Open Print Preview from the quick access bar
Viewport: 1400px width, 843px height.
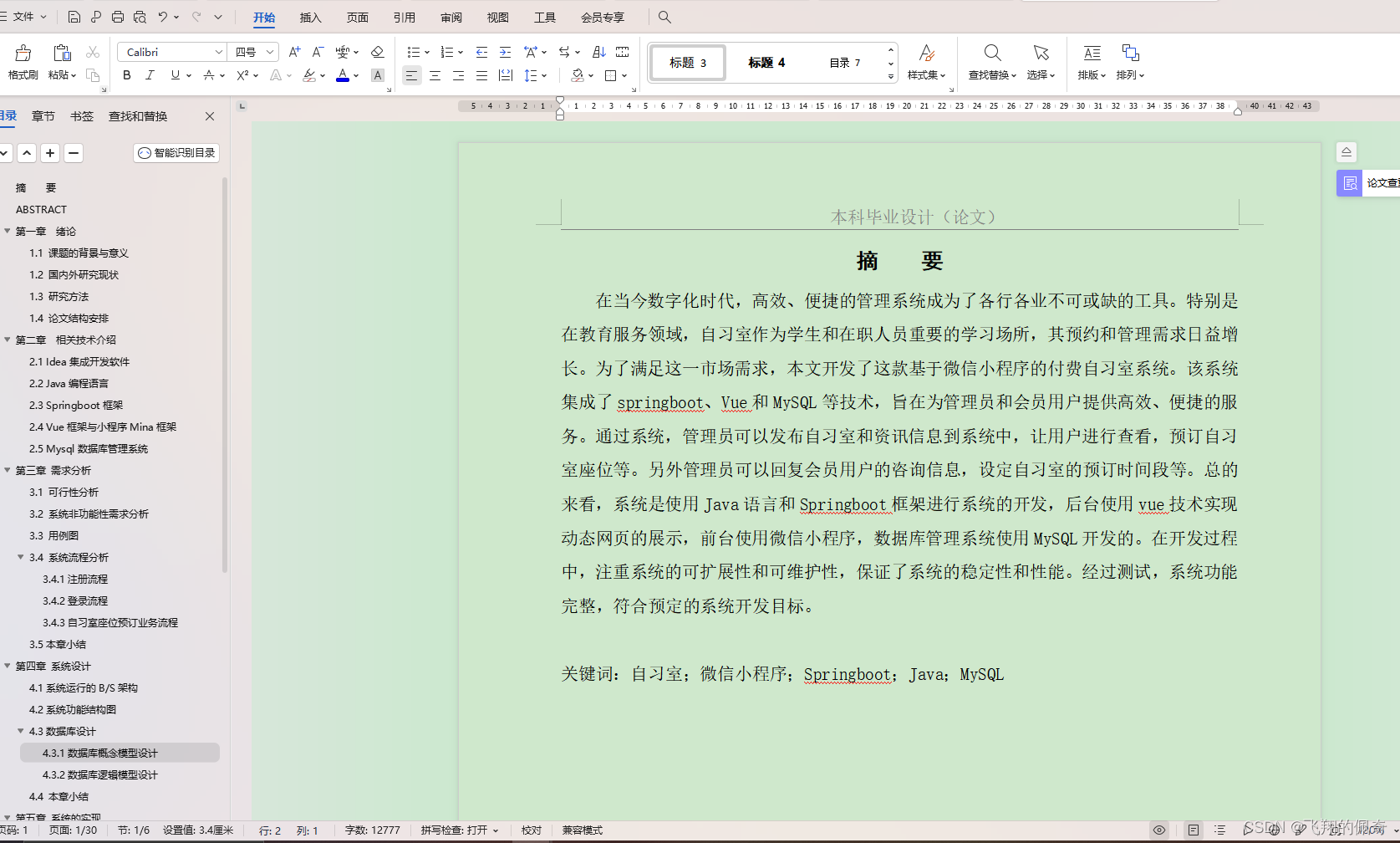coord(140,17)
